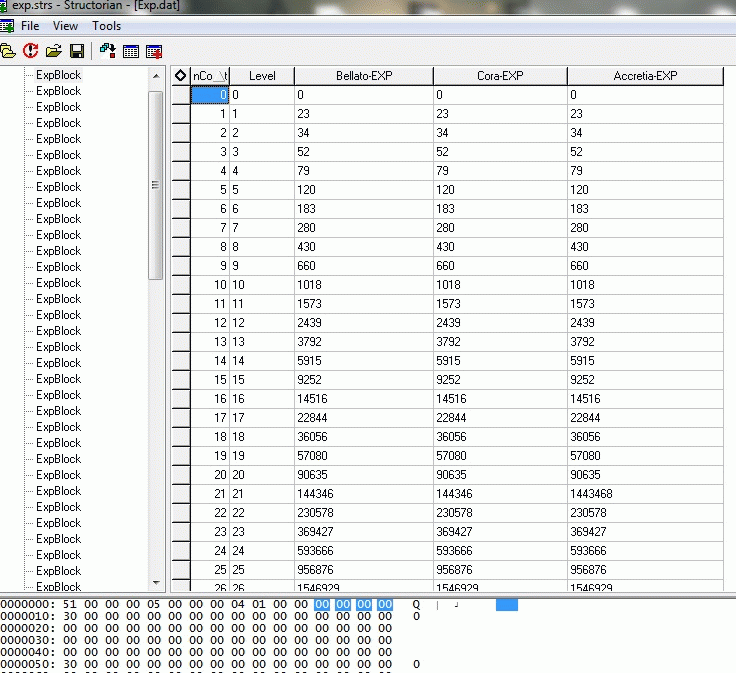This screenshot has width=736, height=673.
Task: Select Accretia-EXP cell with value 660
Action: click(645, 266)
